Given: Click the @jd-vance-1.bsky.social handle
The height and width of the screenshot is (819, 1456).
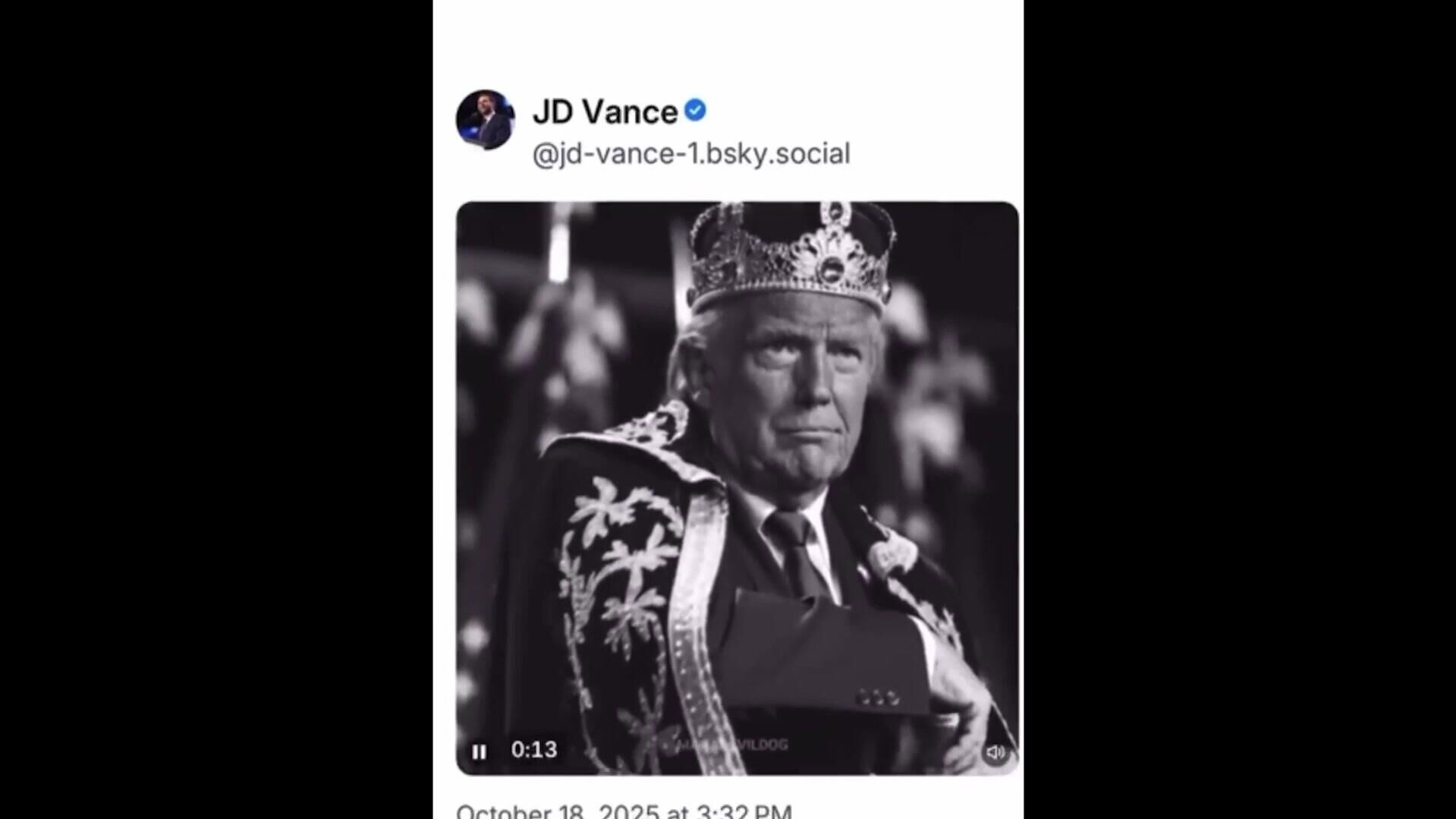Looking at the screenshot, I should coord(690,154).
